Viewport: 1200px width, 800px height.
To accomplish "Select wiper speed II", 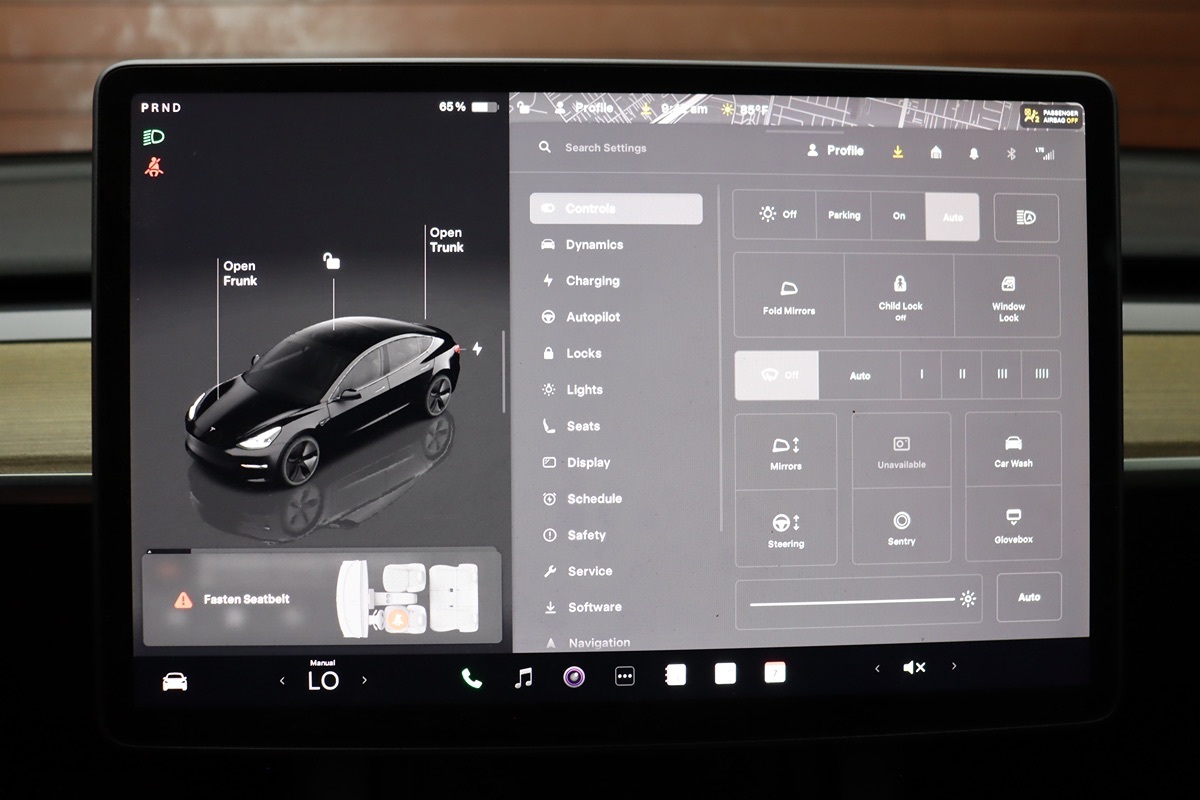I will pos(962,375).
